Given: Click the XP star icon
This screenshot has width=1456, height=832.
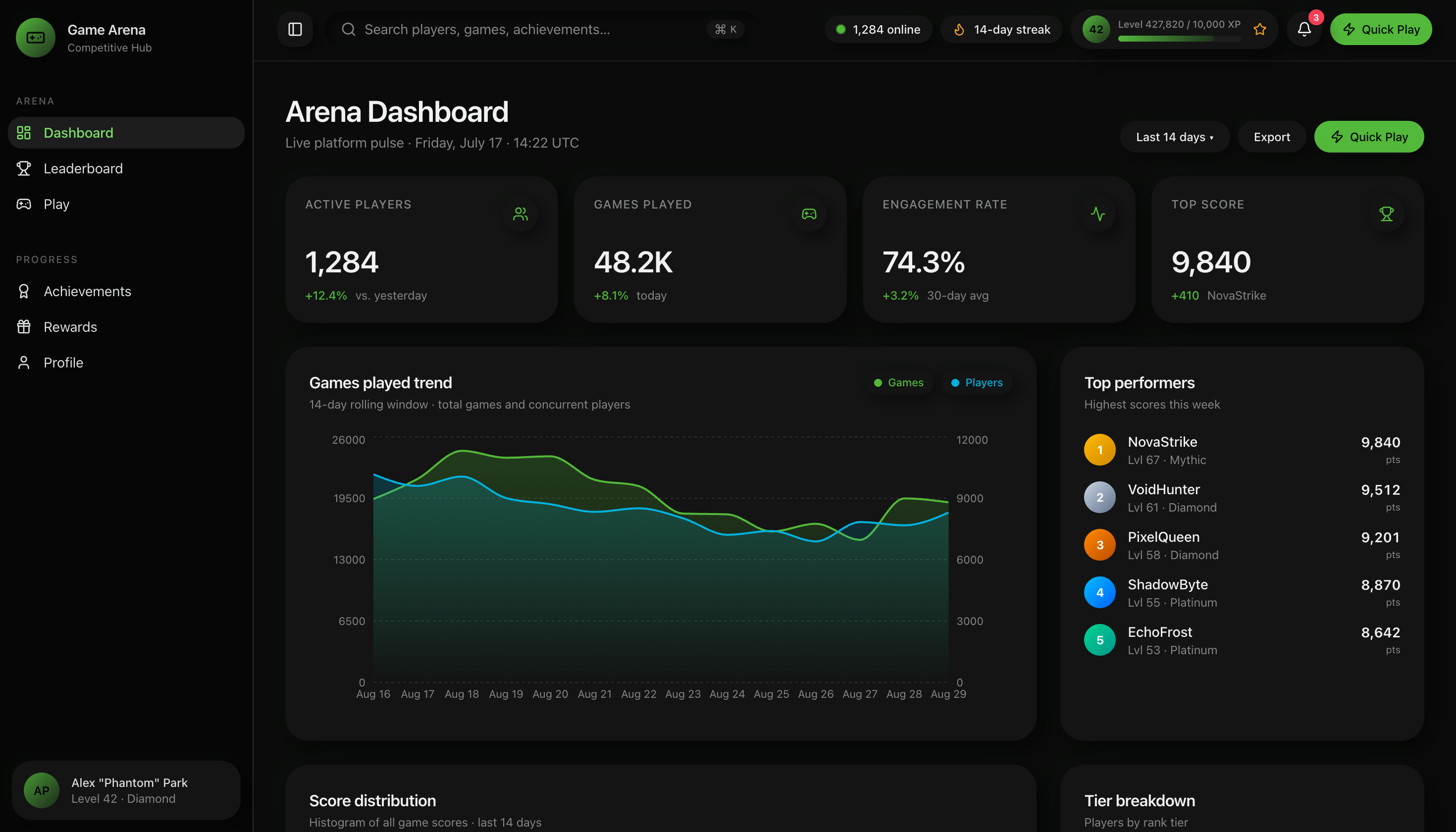Looking at the screenshot, I should [1259, 29].
